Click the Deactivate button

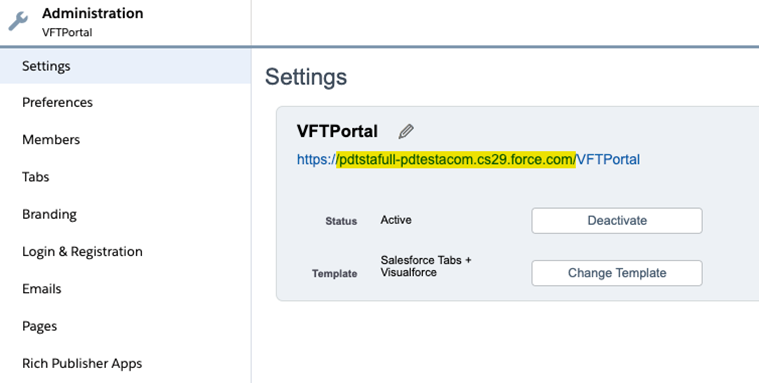tap(617, 221)
